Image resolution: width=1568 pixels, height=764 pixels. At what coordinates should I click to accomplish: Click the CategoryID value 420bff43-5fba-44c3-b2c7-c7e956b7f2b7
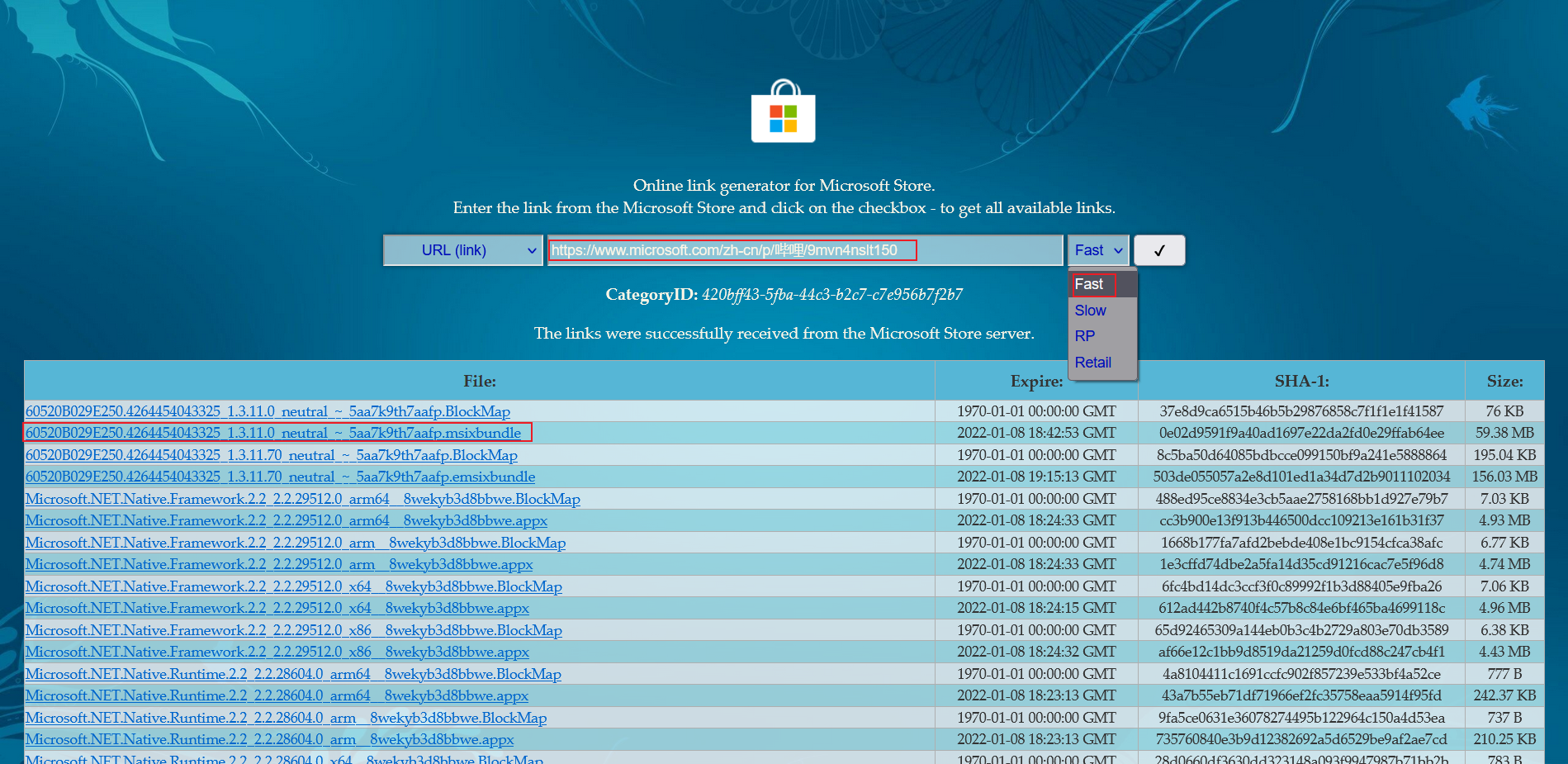(832, 295)
